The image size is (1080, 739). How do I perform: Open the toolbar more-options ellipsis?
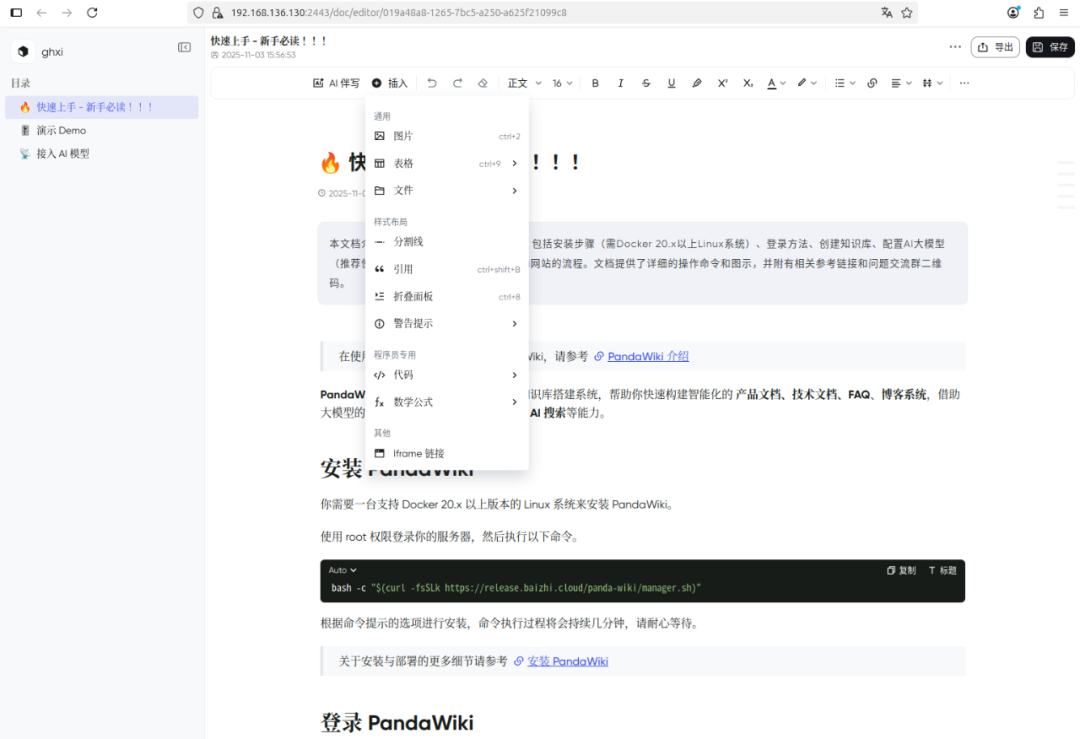[x=964, y=83]
